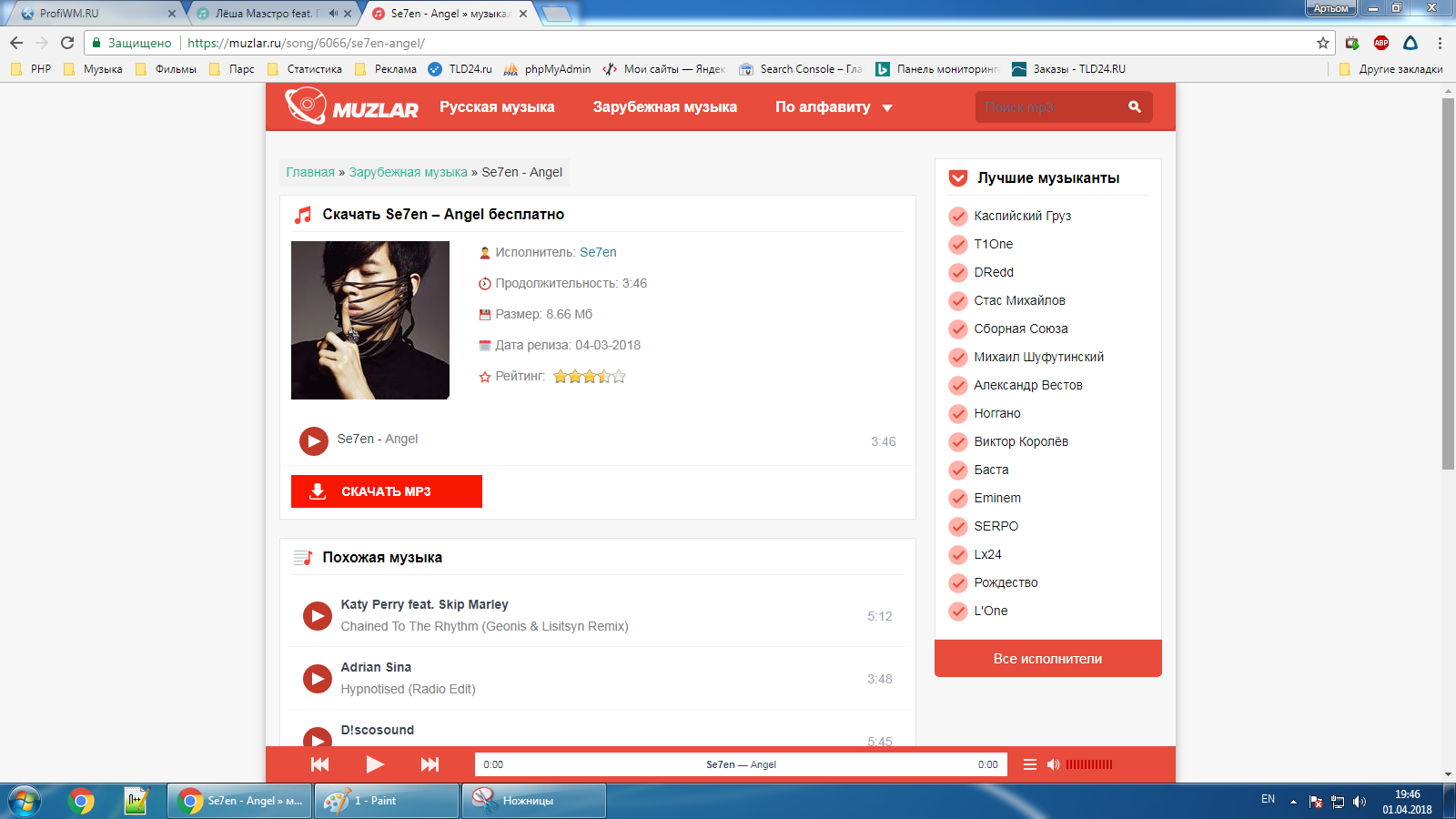The height and width of the screenshot is (819, 1456).
Task: Open Русская музыка in the site menu
Action: coord(497,106)
